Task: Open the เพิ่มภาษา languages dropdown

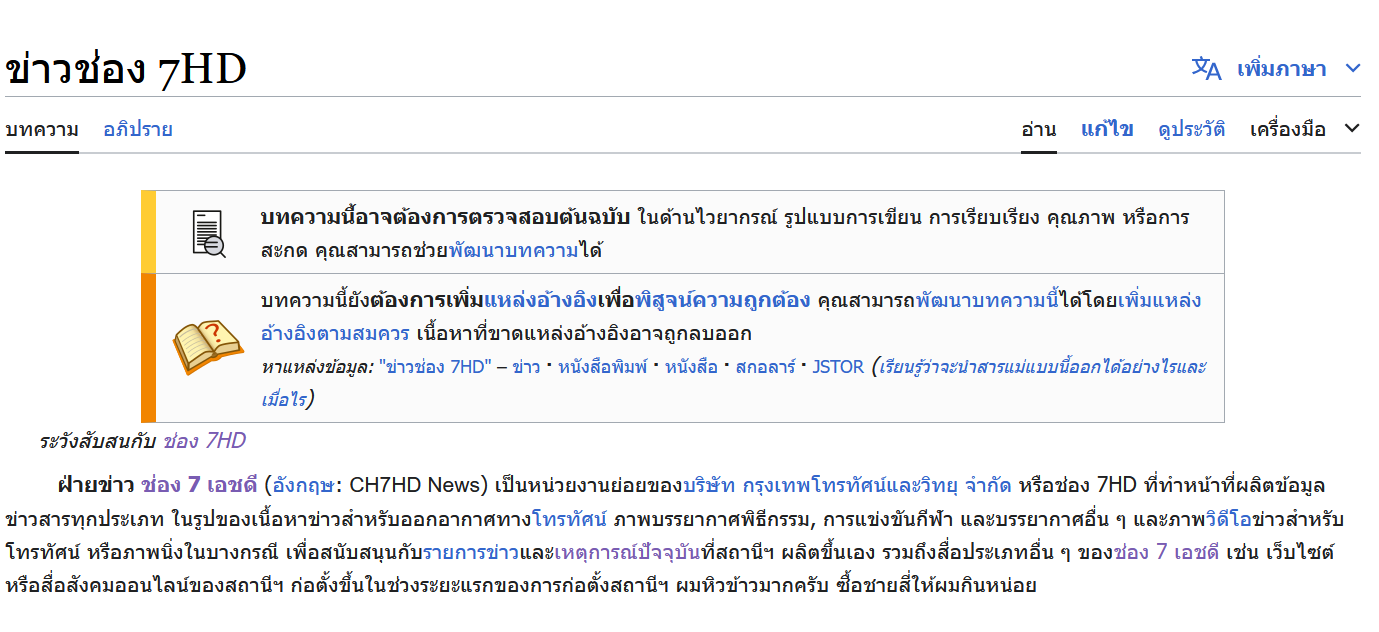Action: 1298,69
